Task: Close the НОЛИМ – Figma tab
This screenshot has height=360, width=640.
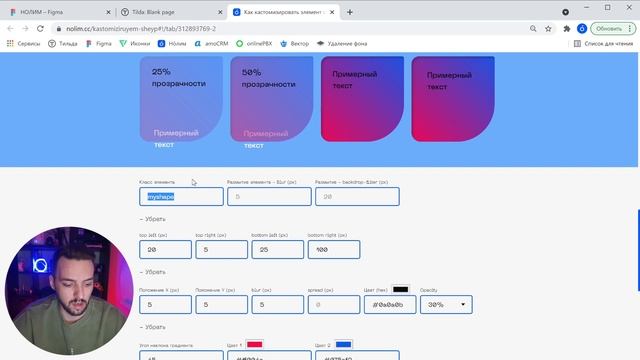Action: coord(108,12)
